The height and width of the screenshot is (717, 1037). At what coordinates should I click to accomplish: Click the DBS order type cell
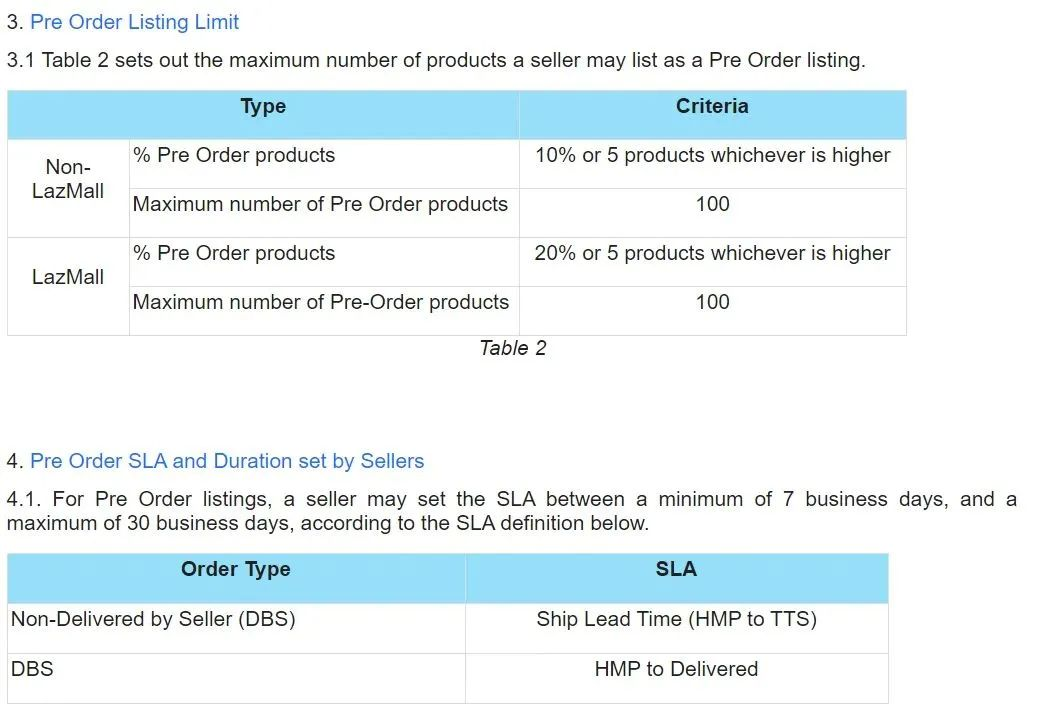point(32,669)
